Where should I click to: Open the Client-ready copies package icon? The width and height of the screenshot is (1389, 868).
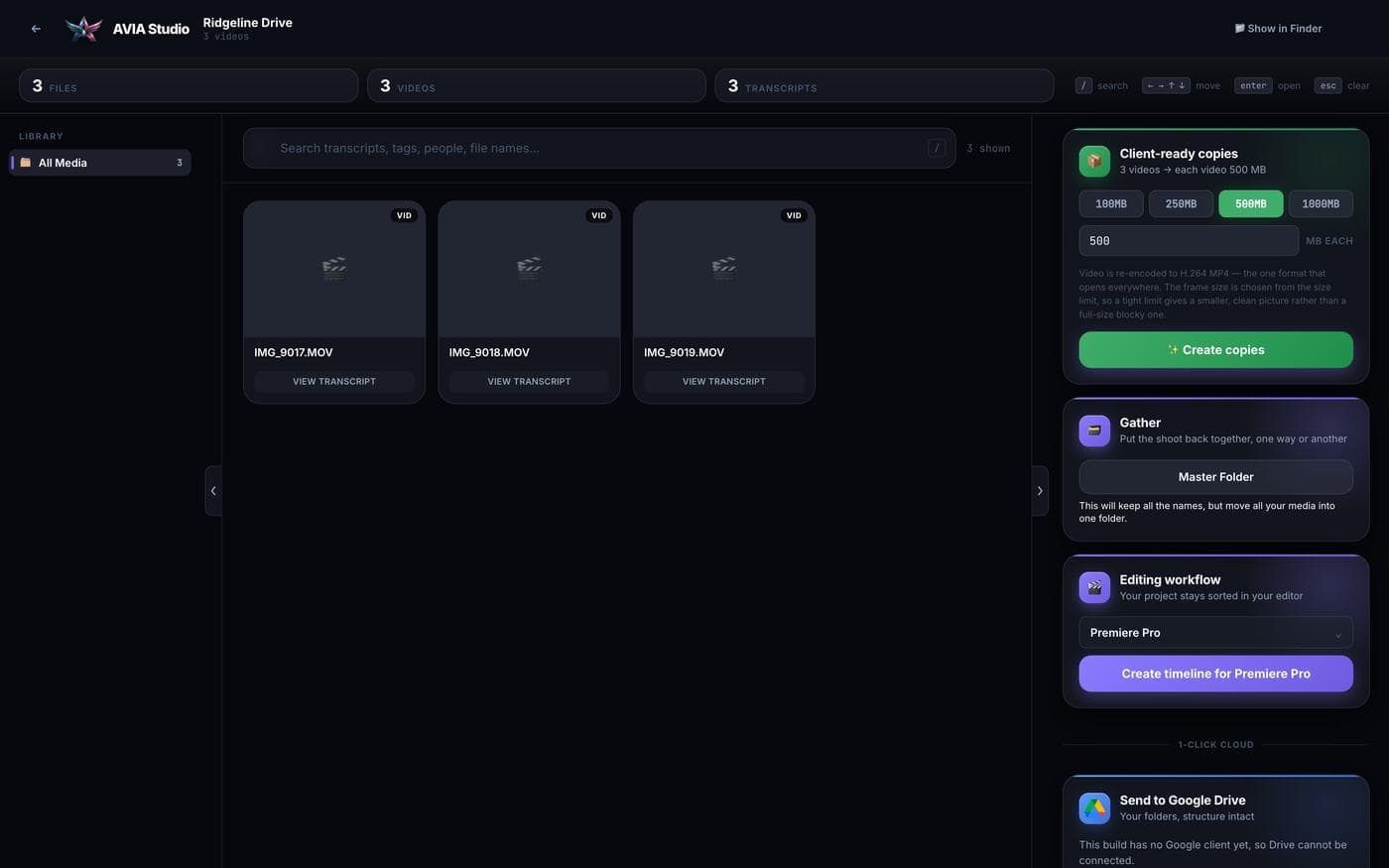[1094, 161]
